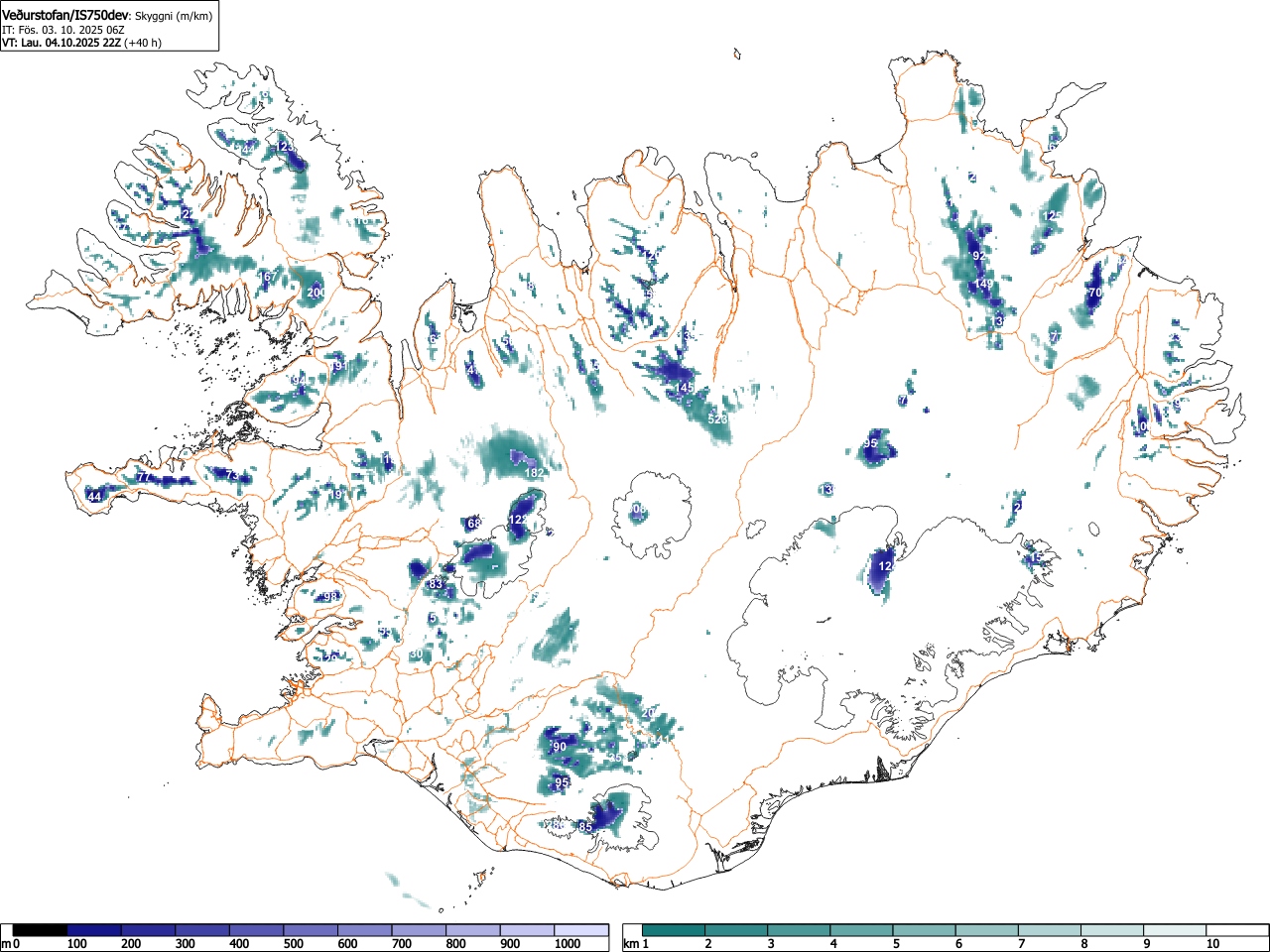Click the '125' visibility value in the northeast

[x=1053, y=215]
